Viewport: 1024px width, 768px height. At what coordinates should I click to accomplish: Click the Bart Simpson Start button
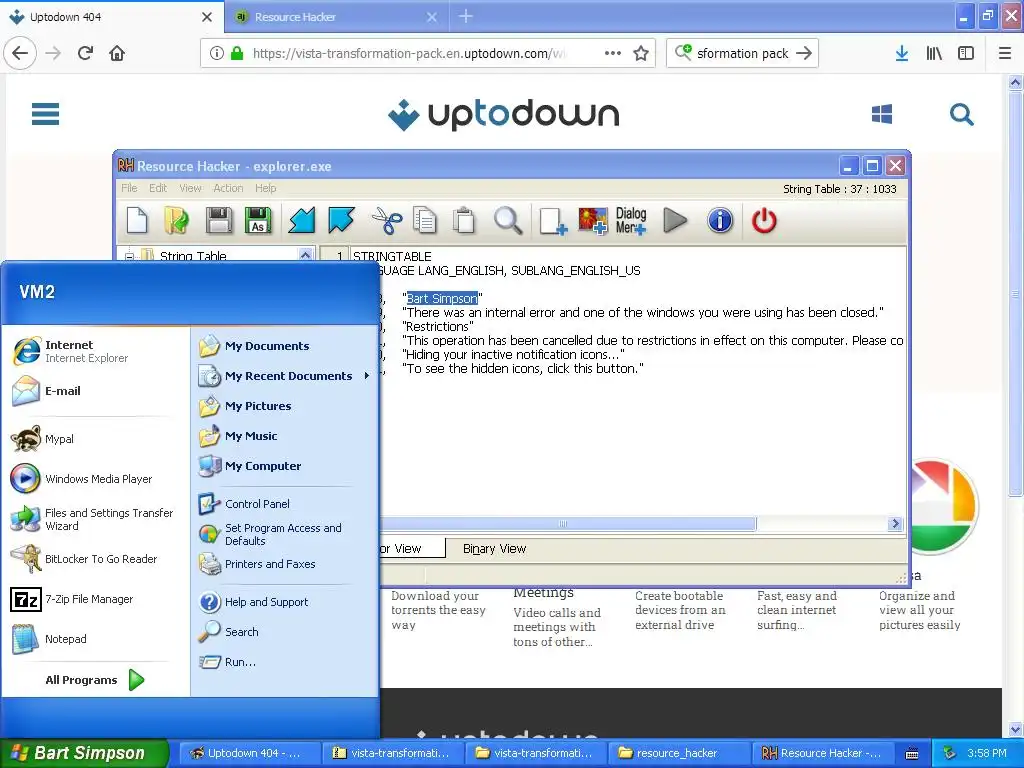84,753
